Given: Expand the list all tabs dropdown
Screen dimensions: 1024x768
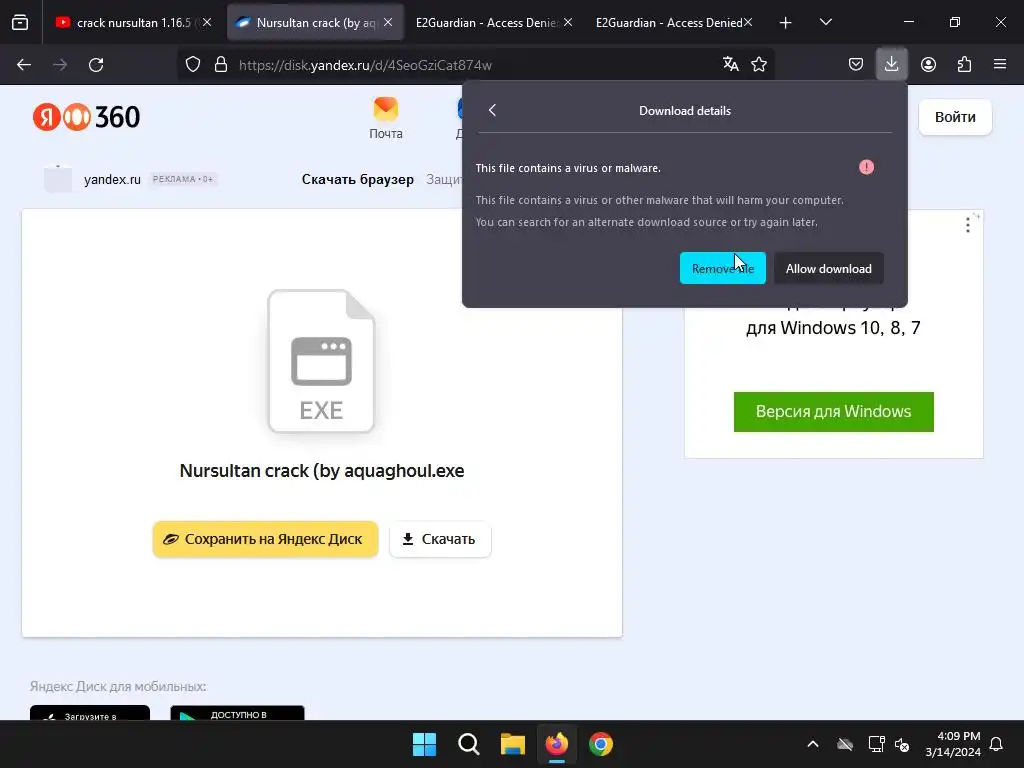Looking at the screenshot, I should pyautogui.click(x=825, y=22).
